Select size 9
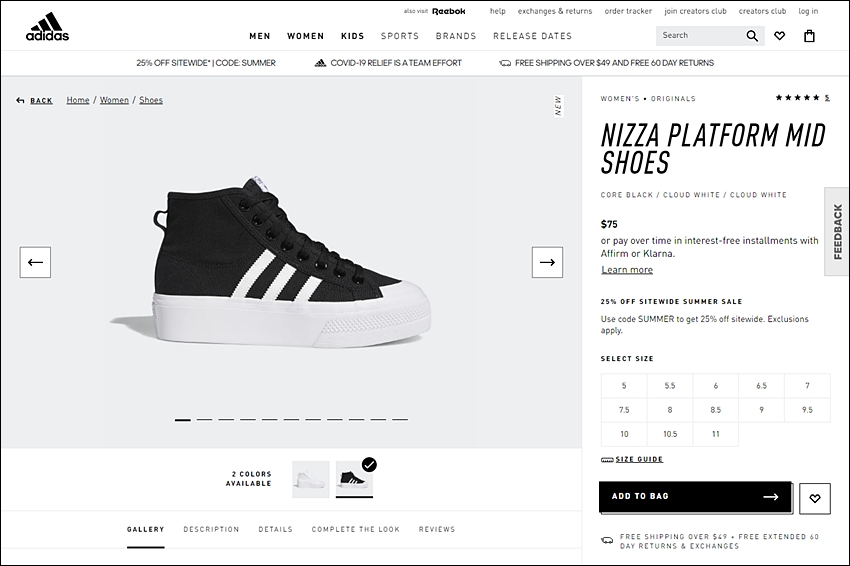 coord(761,410)
